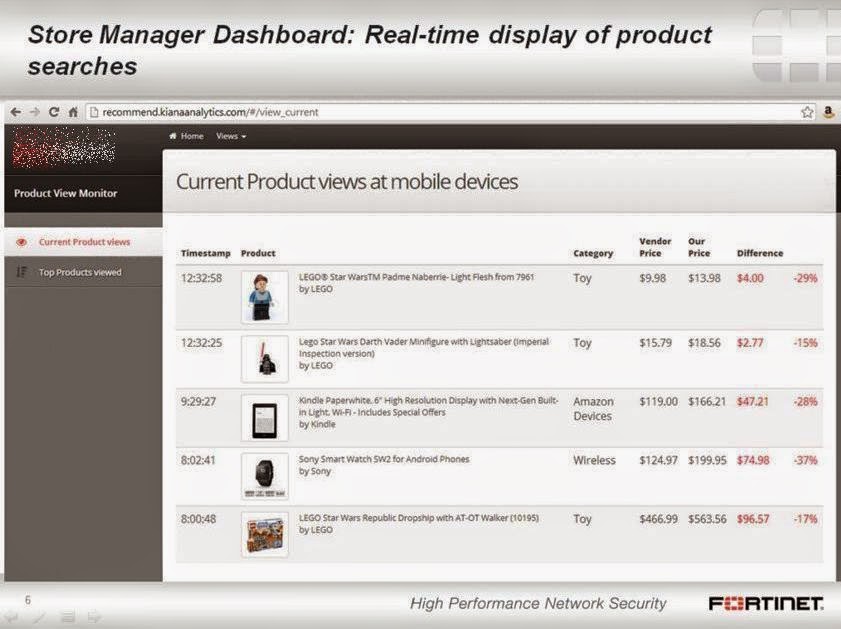Click the 12:32:58 timestamp
This screenshot has height=629, width=841.
pos(201,278)
